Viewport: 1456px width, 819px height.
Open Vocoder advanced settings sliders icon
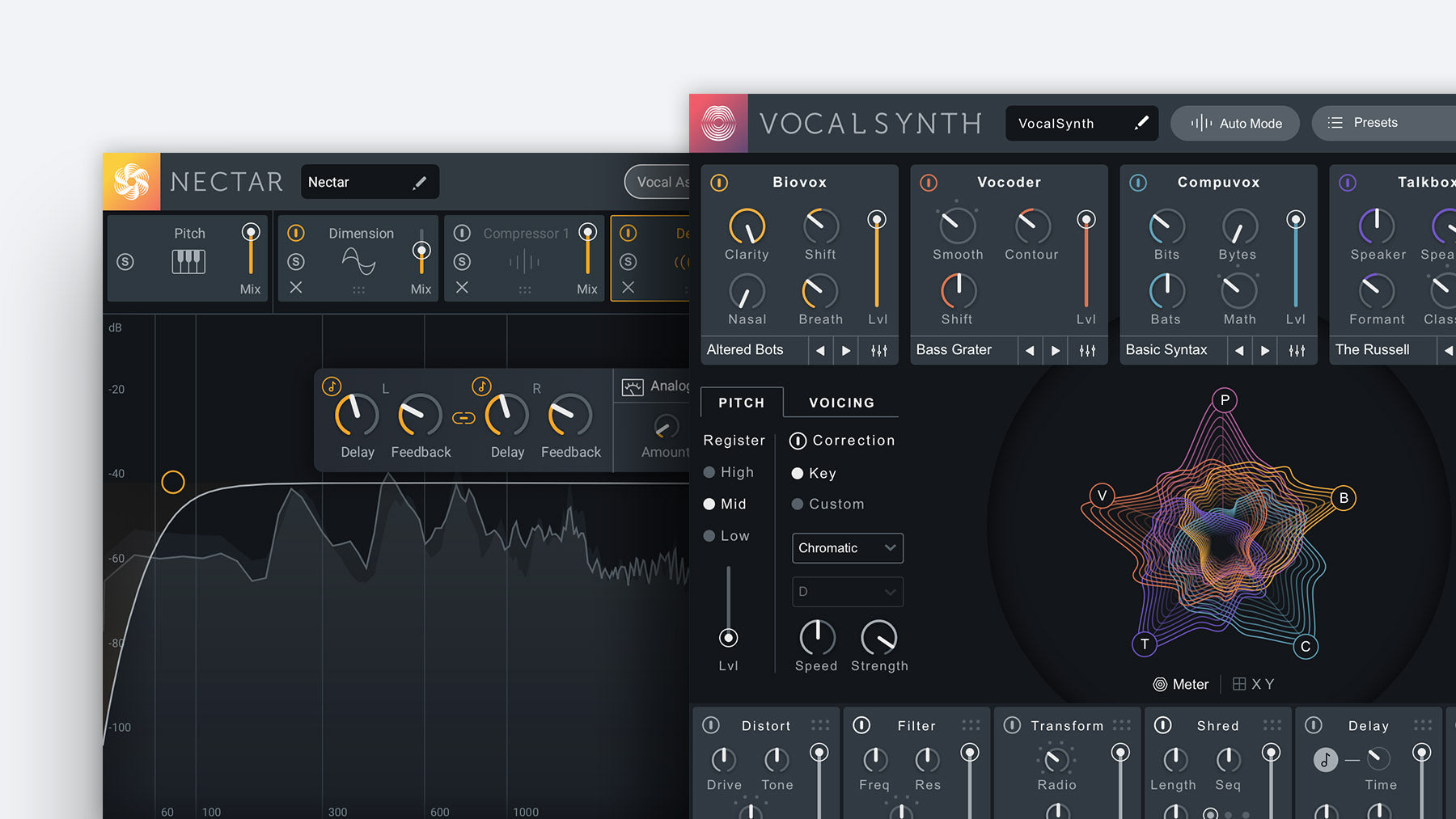(x=1088, y=350)
